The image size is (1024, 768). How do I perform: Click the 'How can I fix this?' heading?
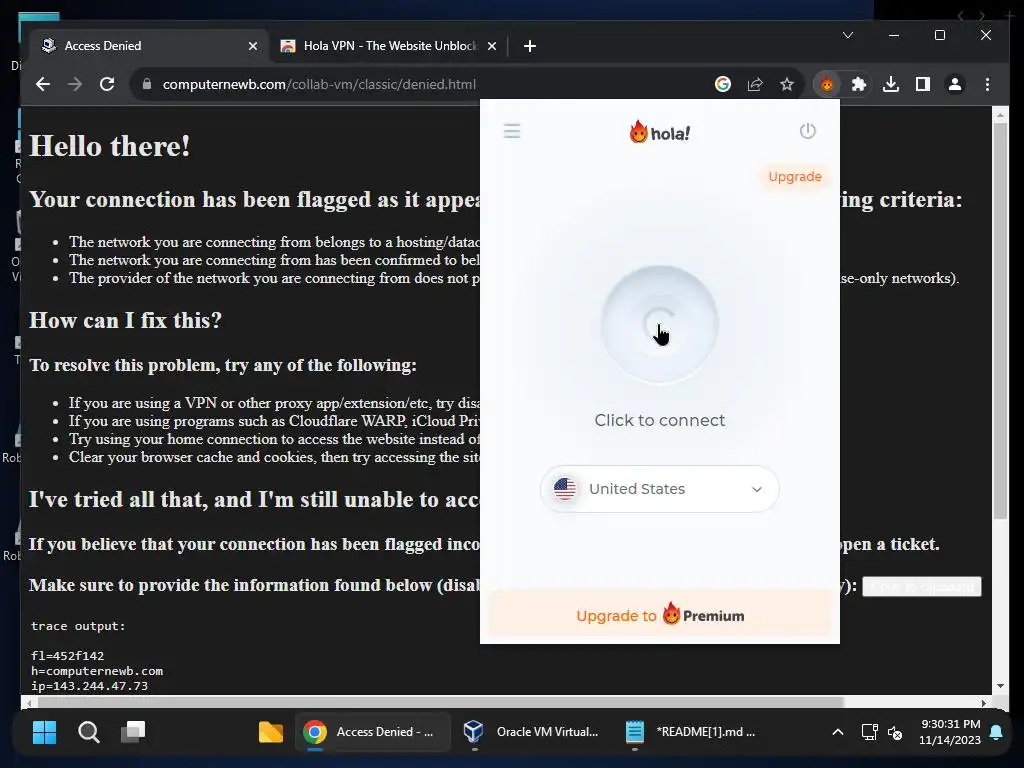click(125, 320)
